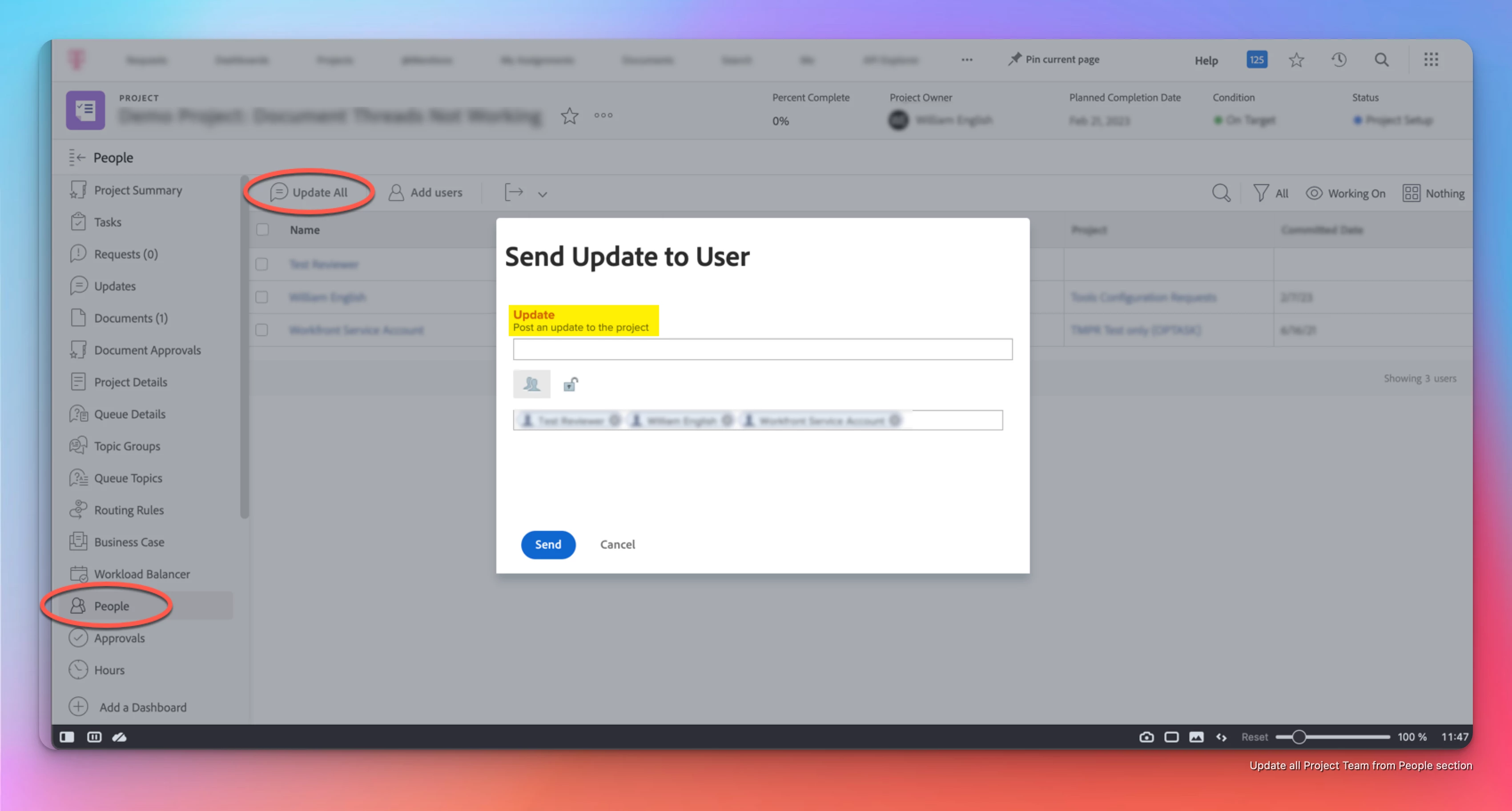1512x811 pixels.
Task: Open the nine-dot main menu grid
Action: coord(1431,60)
